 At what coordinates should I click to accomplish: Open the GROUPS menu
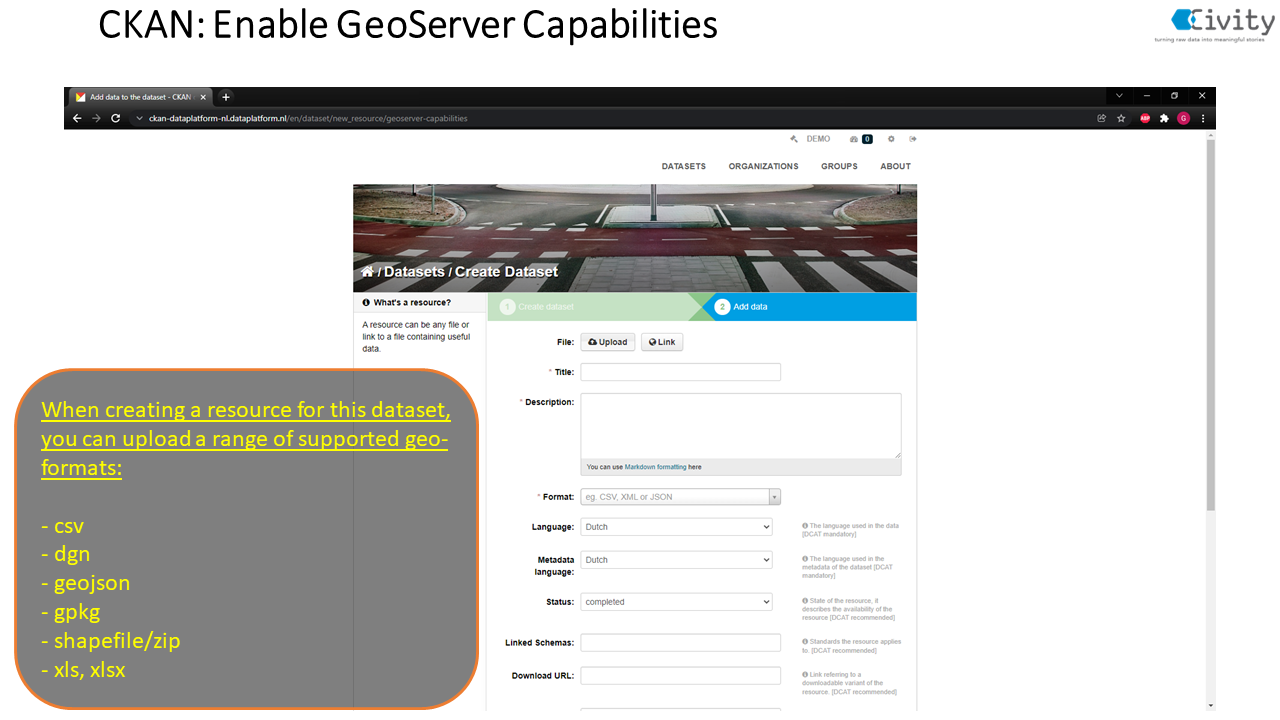[839, 166]
